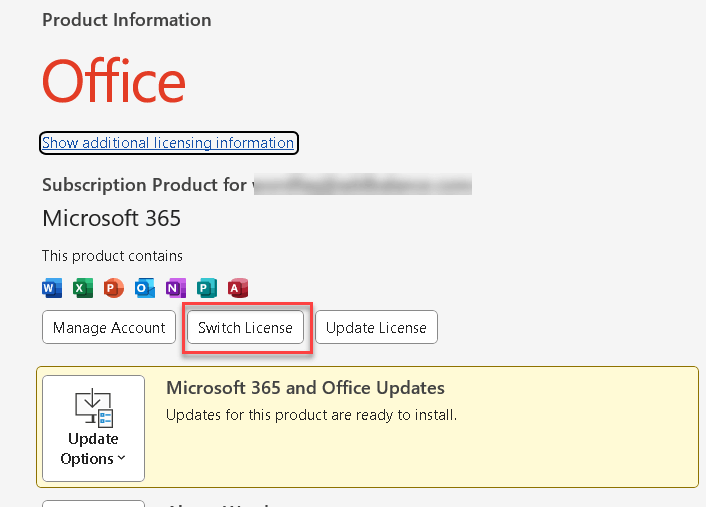Click the Outlook app icon
Image resolution: width=706 pixels, height=507 pixels.
[145, 289]
